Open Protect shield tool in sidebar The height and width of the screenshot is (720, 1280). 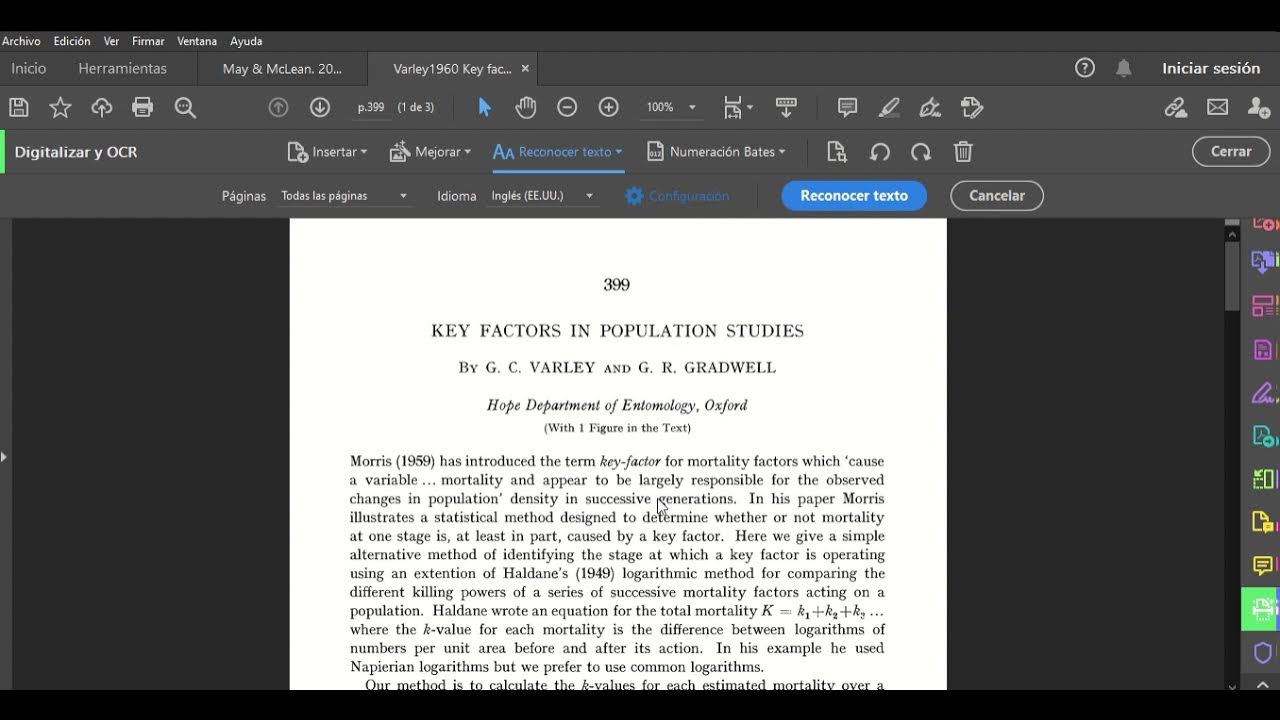pyautogui.click(x=1263, y=653)
